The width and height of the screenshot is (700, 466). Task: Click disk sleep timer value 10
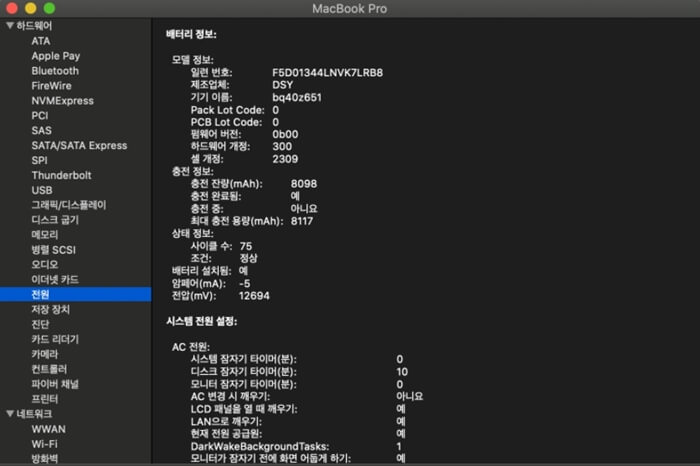click(402, 372)
